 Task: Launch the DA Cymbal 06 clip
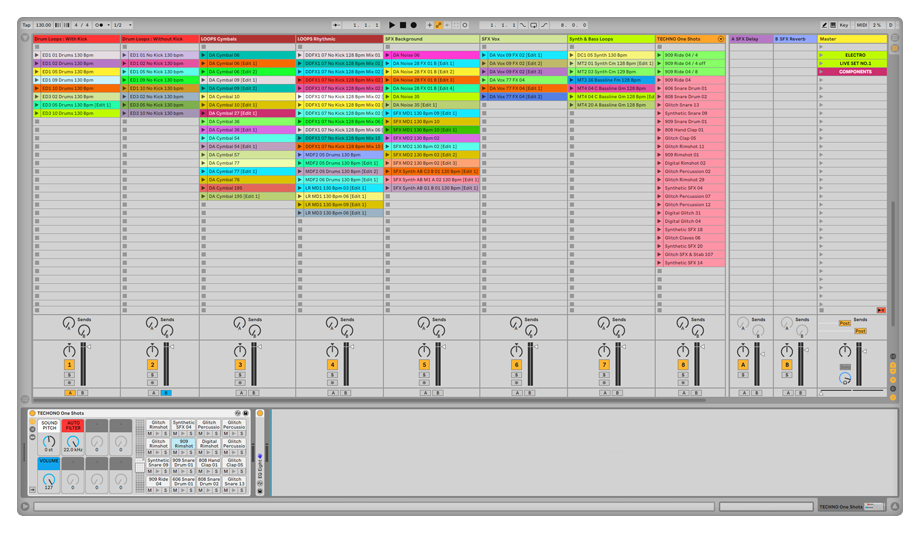pyautogui.click(x=204, y=55)
